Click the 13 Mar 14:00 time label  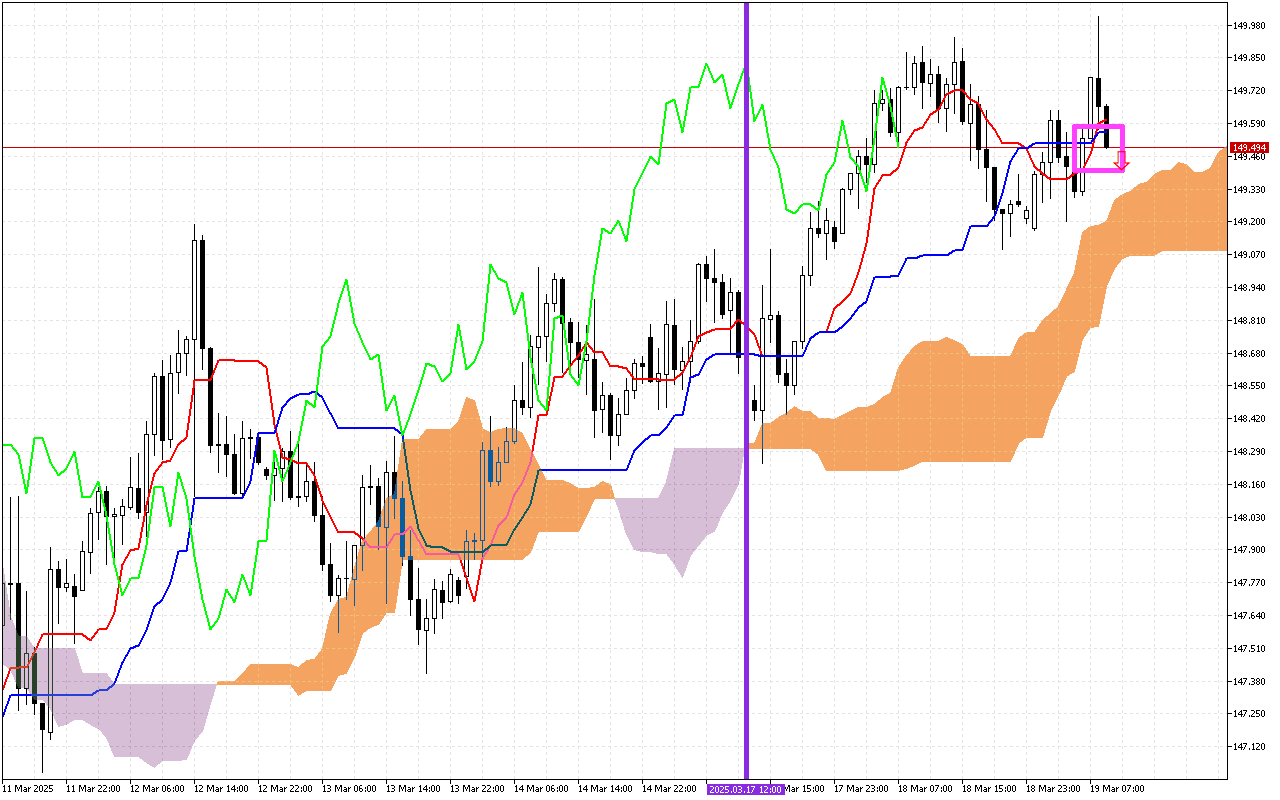[413, 789]
